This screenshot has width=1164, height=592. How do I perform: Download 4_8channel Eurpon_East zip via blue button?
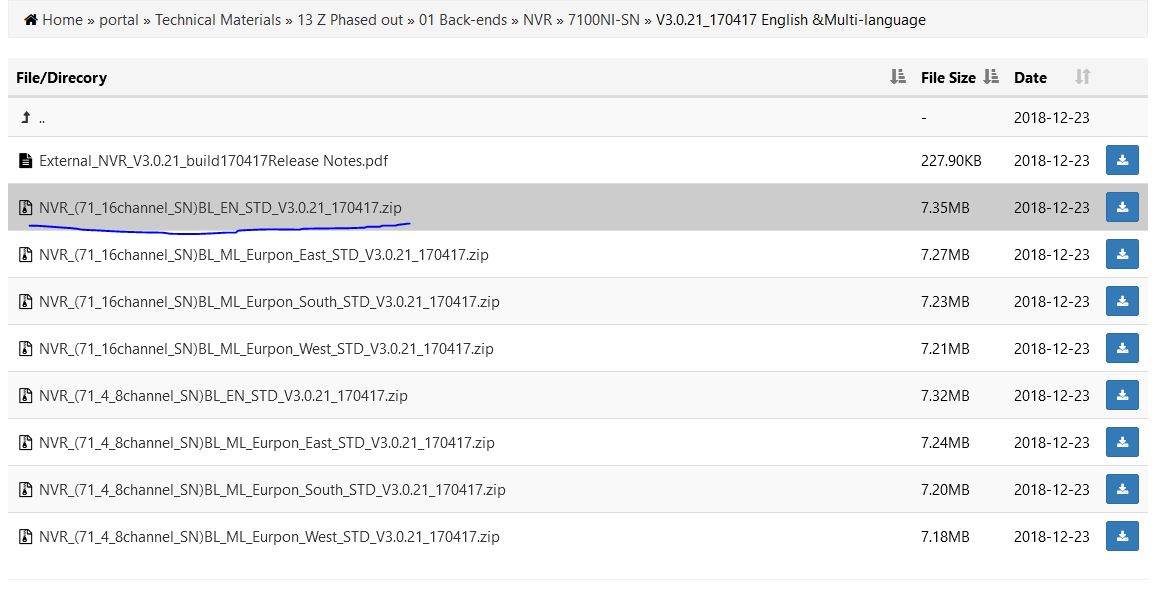1122,442
